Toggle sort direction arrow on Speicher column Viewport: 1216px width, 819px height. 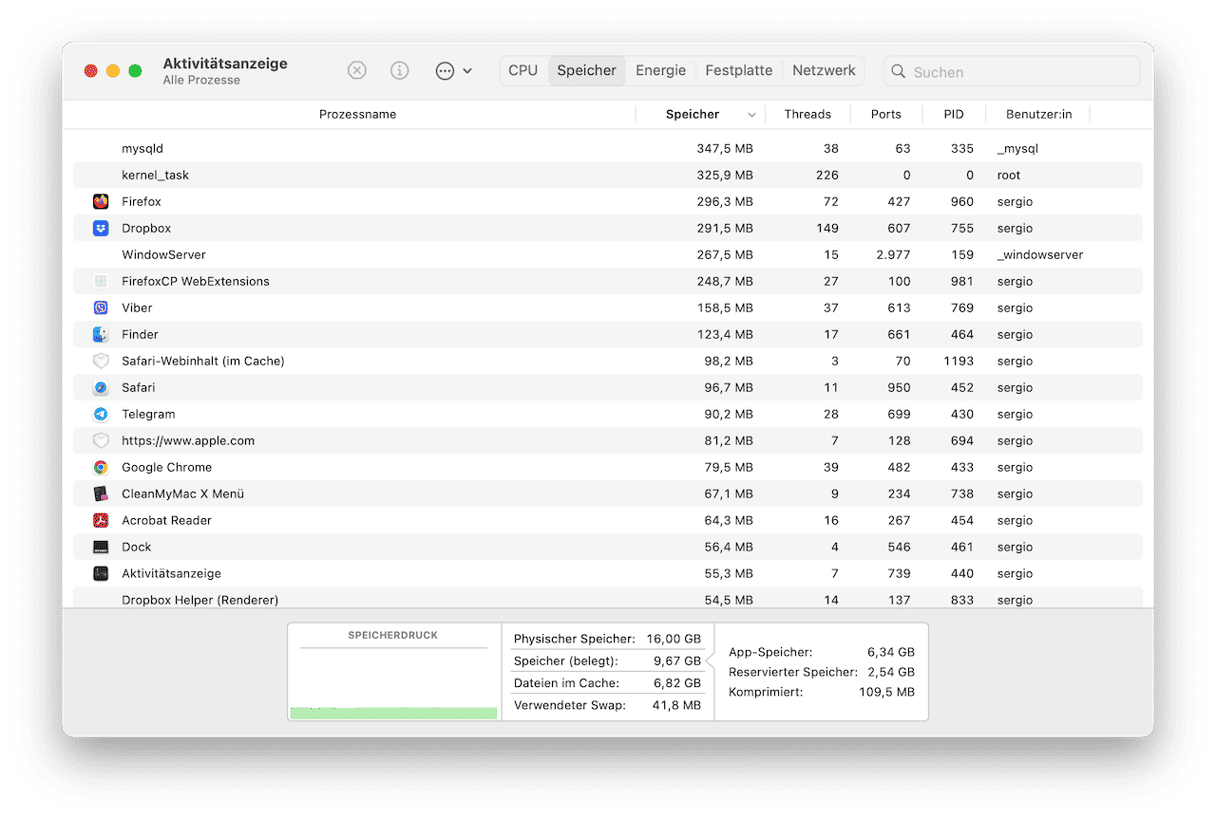coord(752,115)
